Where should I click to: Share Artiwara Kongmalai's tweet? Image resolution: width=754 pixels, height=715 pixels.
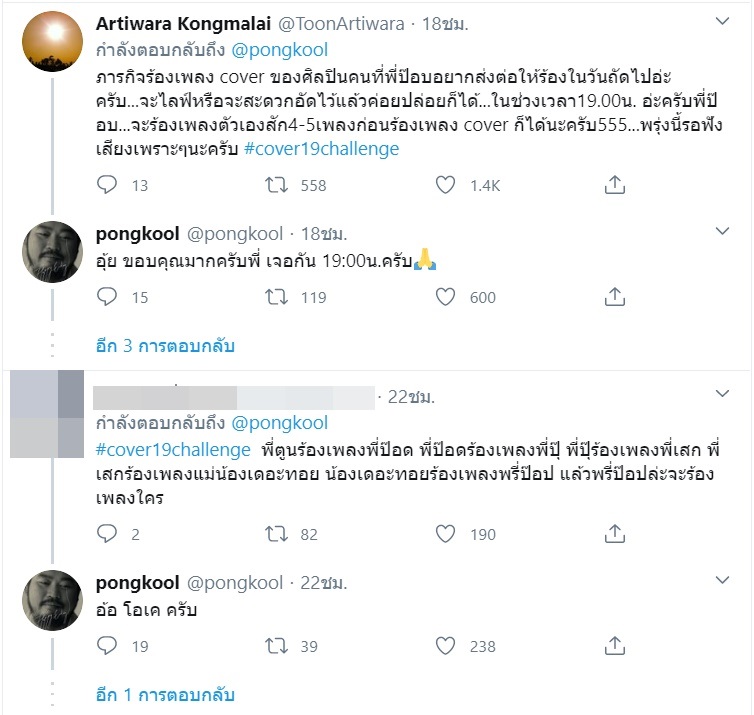[x=615, y=185]
